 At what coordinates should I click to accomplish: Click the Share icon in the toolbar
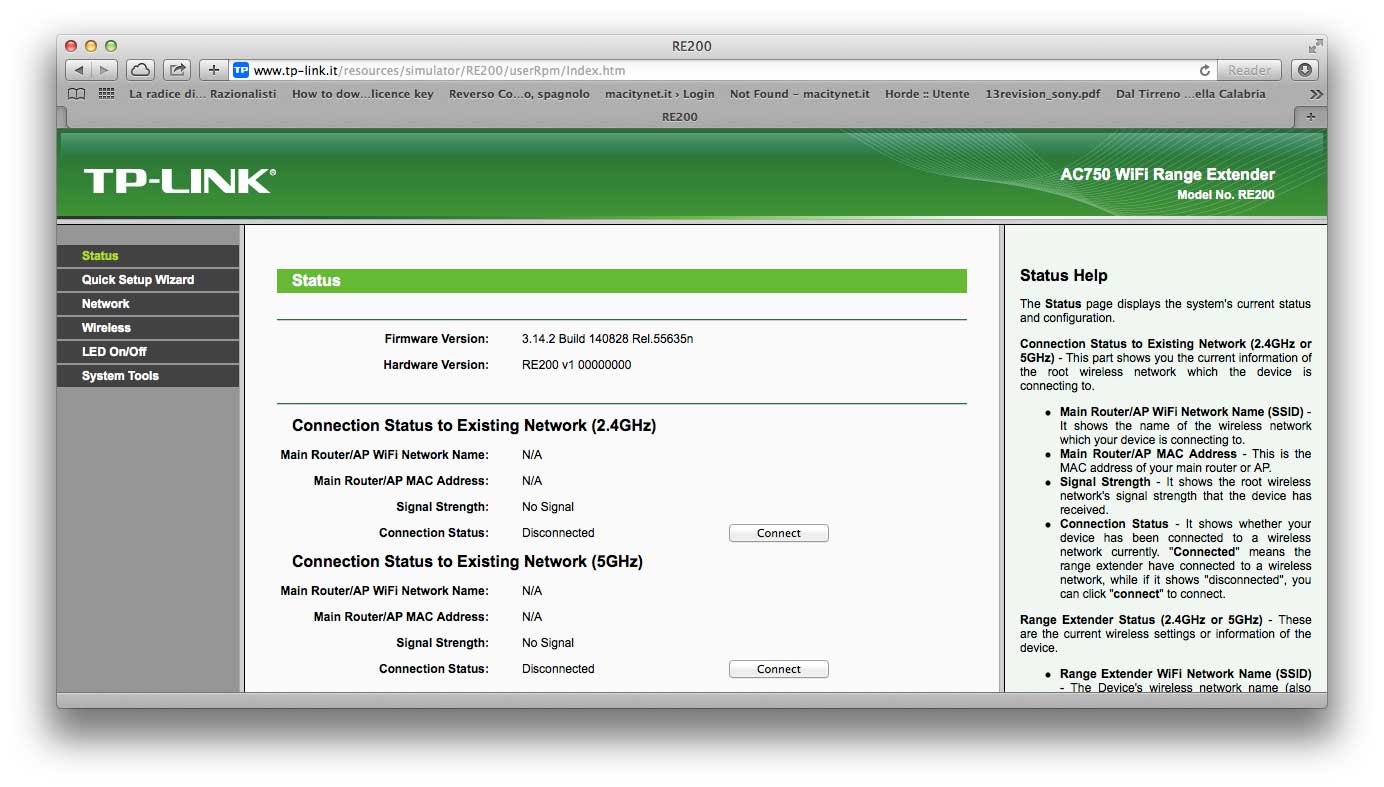(x=177, y=70)
